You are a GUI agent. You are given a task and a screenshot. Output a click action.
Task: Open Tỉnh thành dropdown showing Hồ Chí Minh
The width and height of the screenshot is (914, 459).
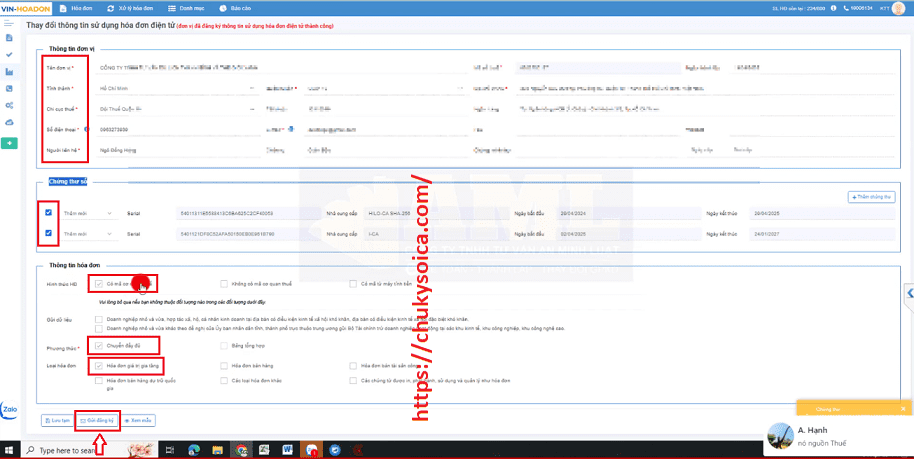(177, 88)
